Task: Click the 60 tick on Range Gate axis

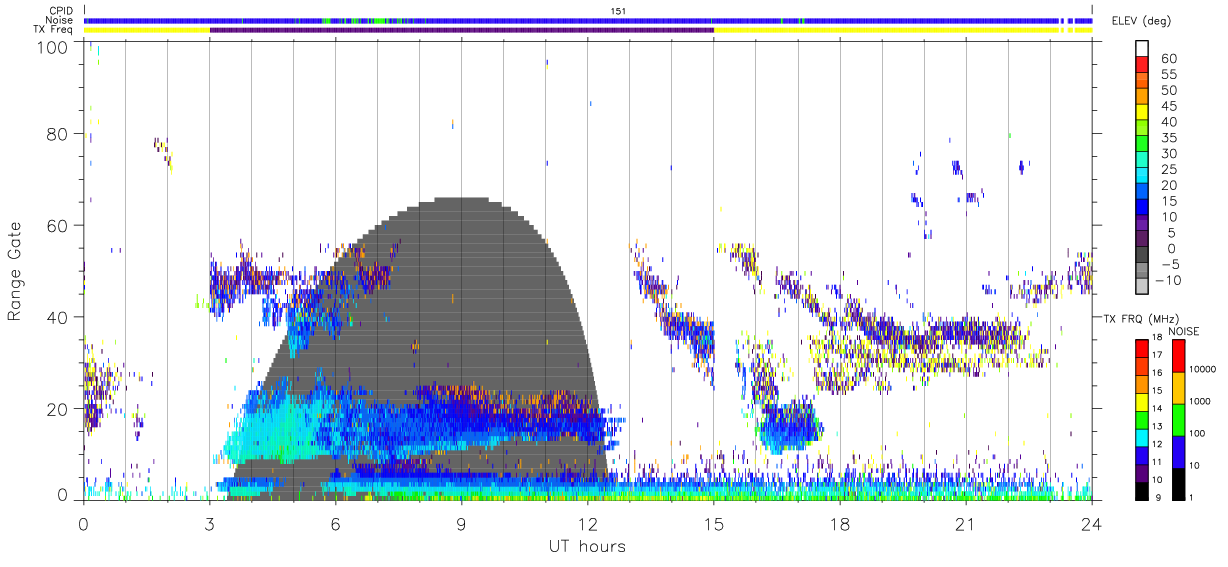Action: tap(59, 226)
